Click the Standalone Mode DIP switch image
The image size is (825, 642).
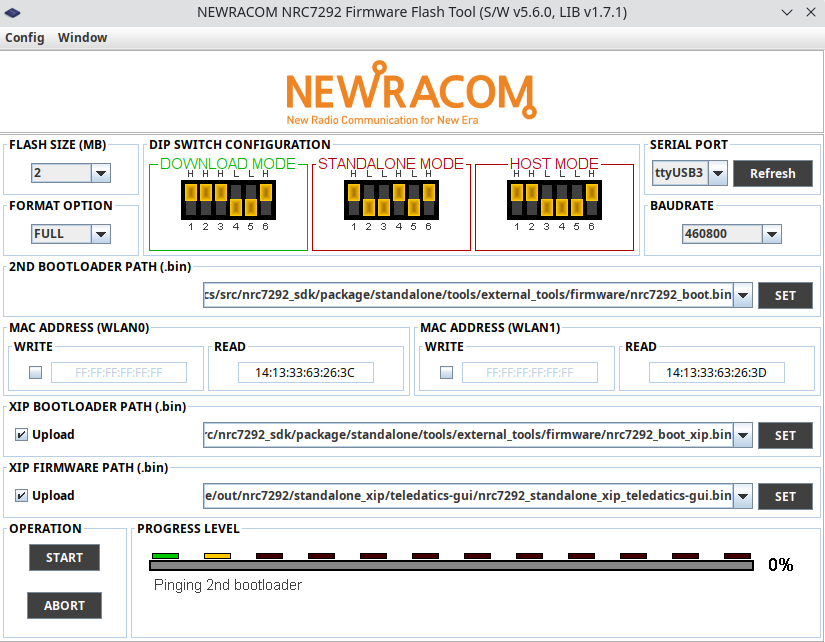391,200
